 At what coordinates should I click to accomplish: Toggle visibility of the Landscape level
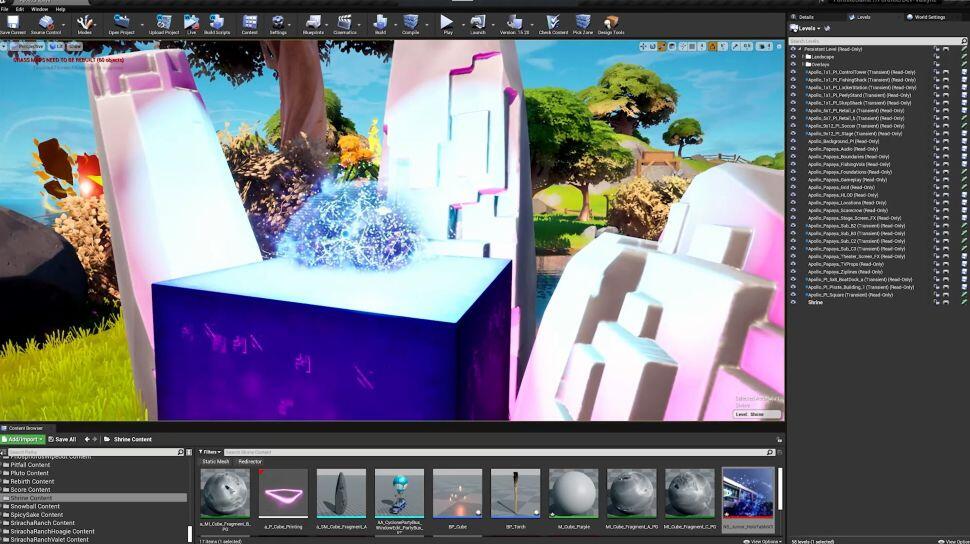(x=794, y=57)
